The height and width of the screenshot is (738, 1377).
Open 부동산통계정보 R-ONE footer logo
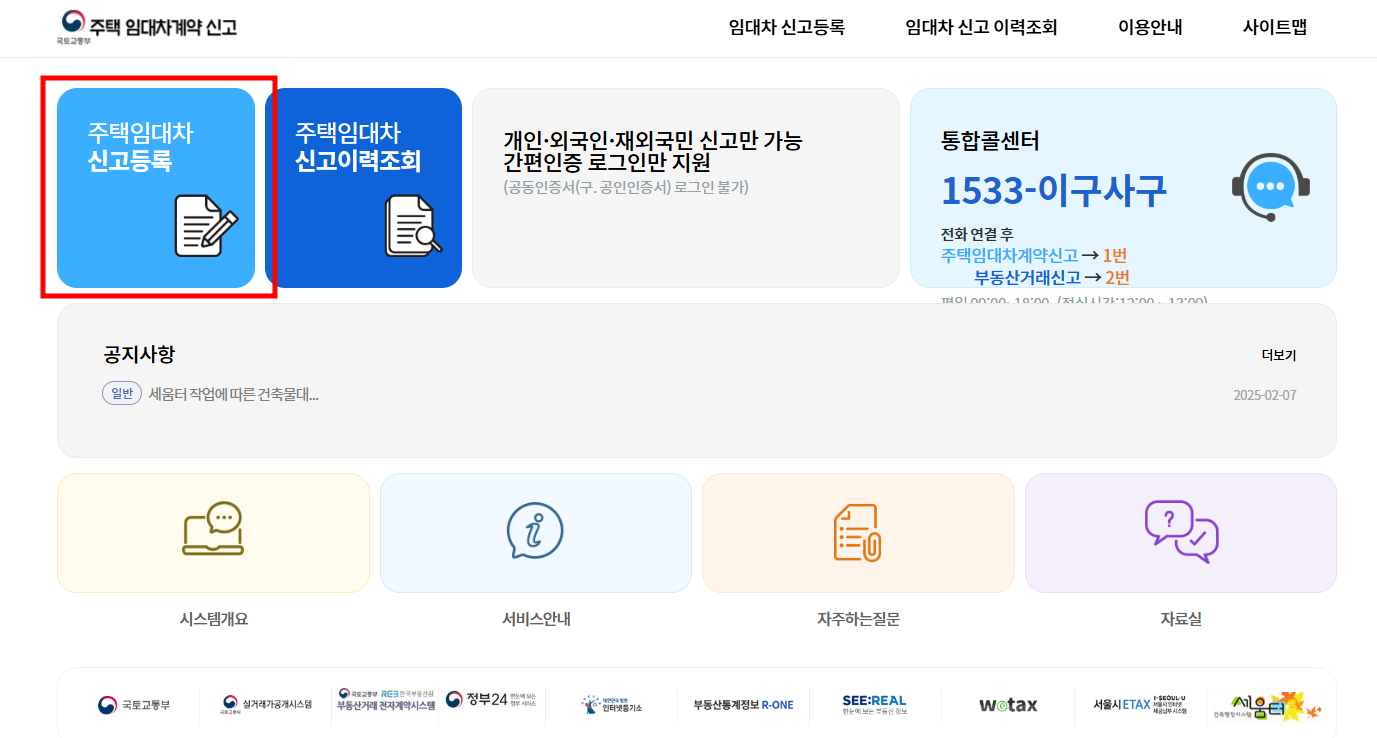(743, 705)
